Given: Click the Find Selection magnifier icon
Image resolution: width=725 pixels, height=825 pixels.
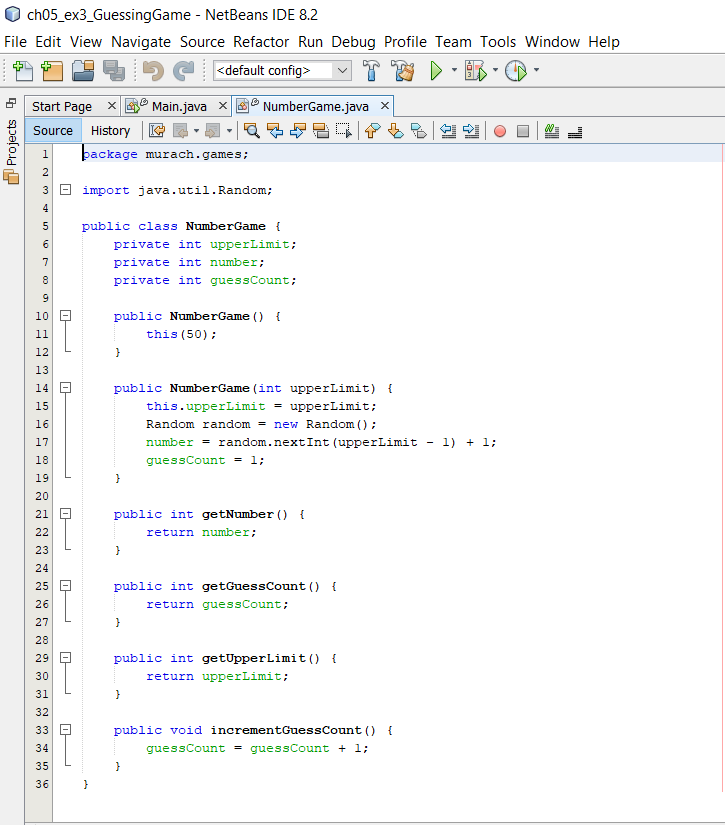Looking at the screenshot, I should pyautogui.click(x=252, y=131).
